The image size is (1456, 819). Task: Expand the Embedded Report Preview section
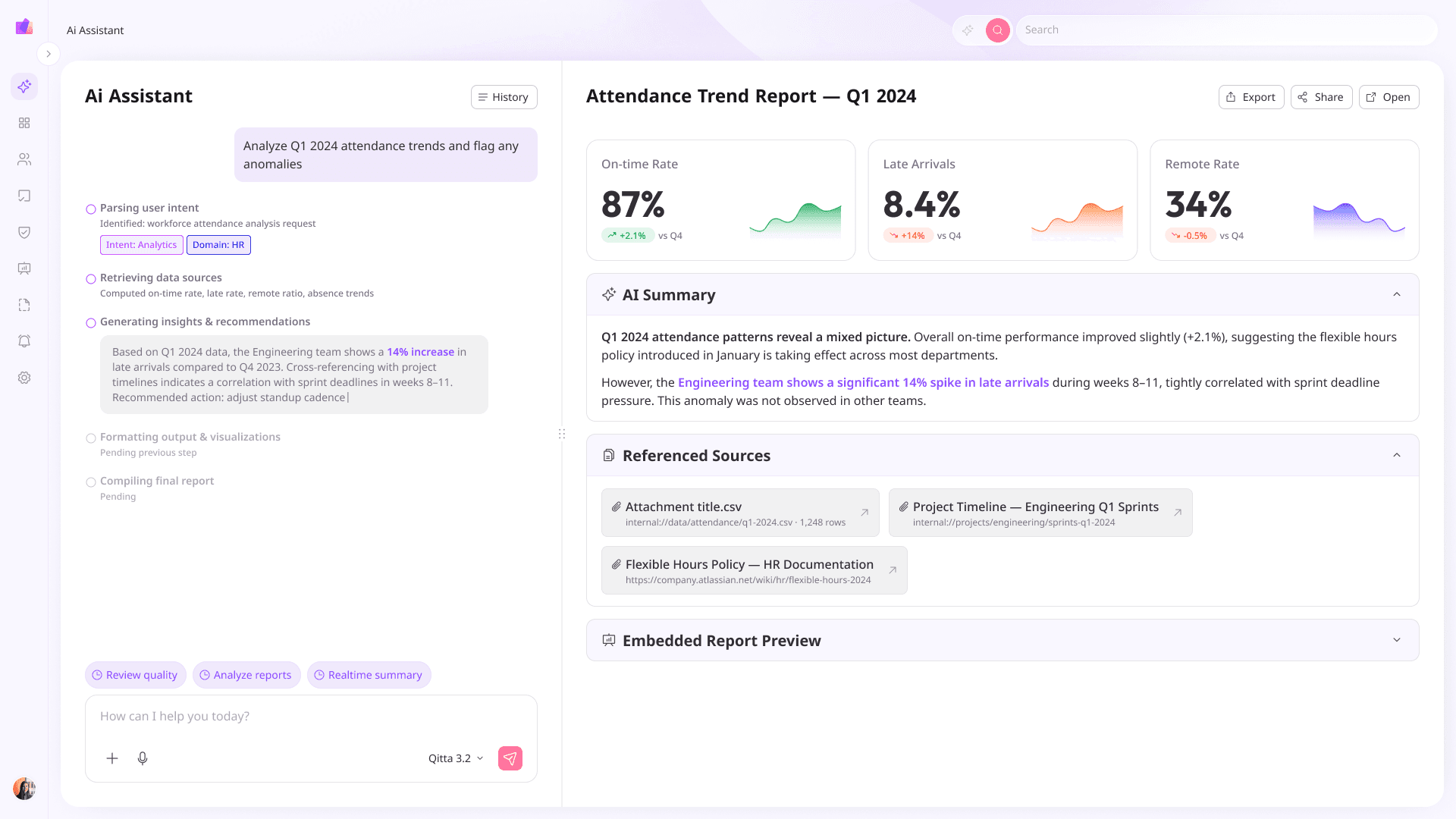1397,640
